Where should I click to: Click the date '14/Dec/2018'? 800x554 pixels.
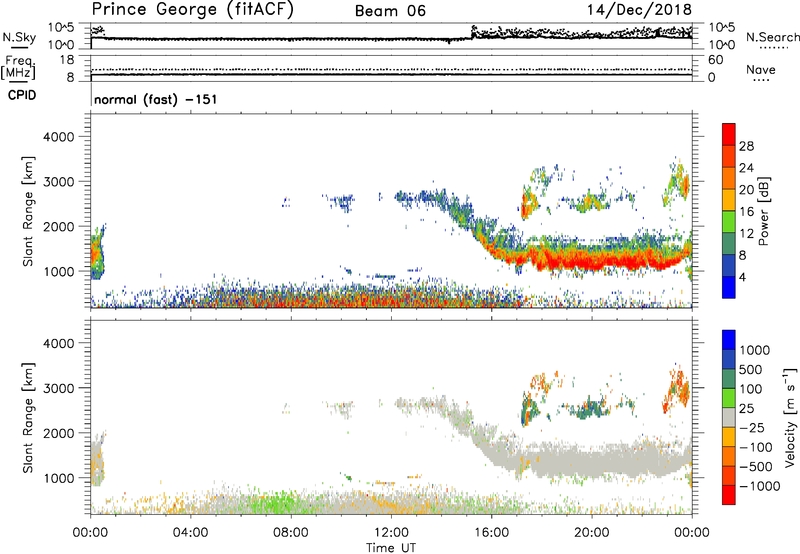[x=639, y=9]
